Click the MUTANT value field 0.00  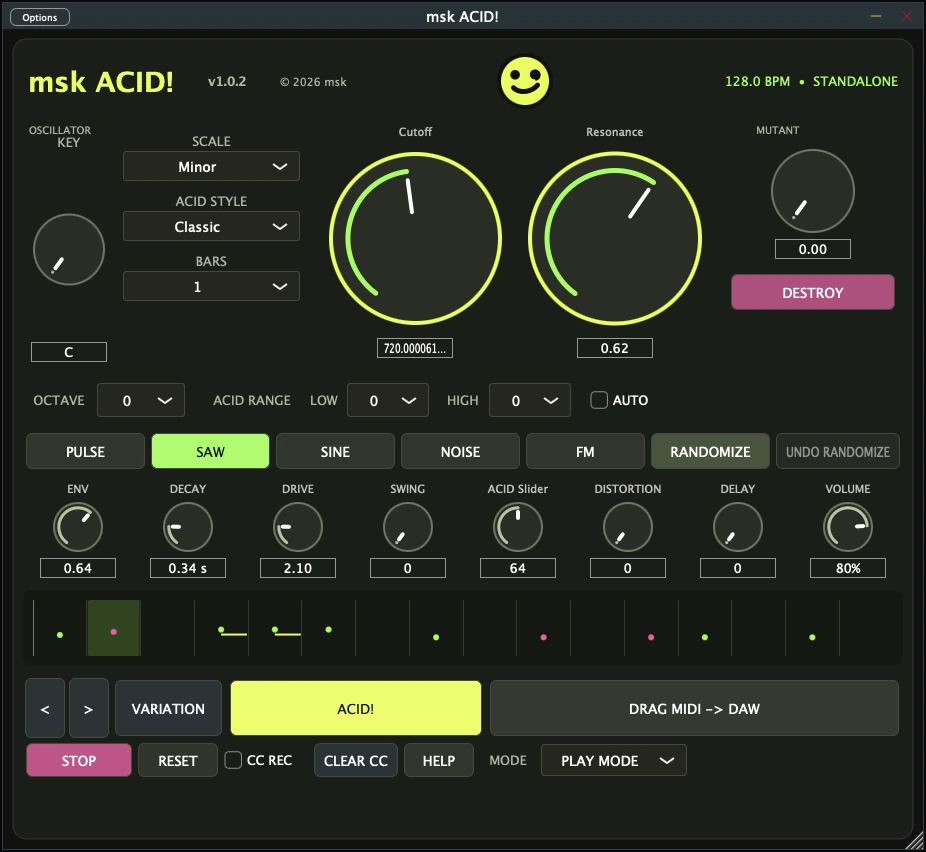[x=813, y=249]
